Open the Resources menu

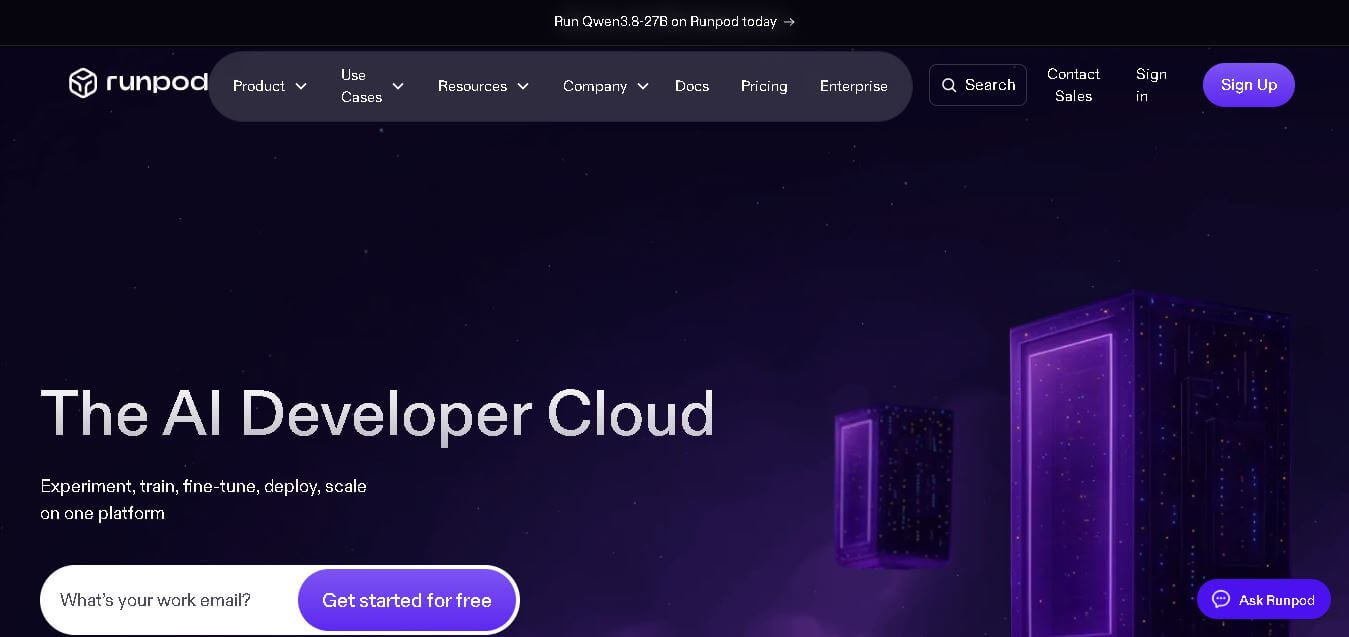tap(483, 86)
